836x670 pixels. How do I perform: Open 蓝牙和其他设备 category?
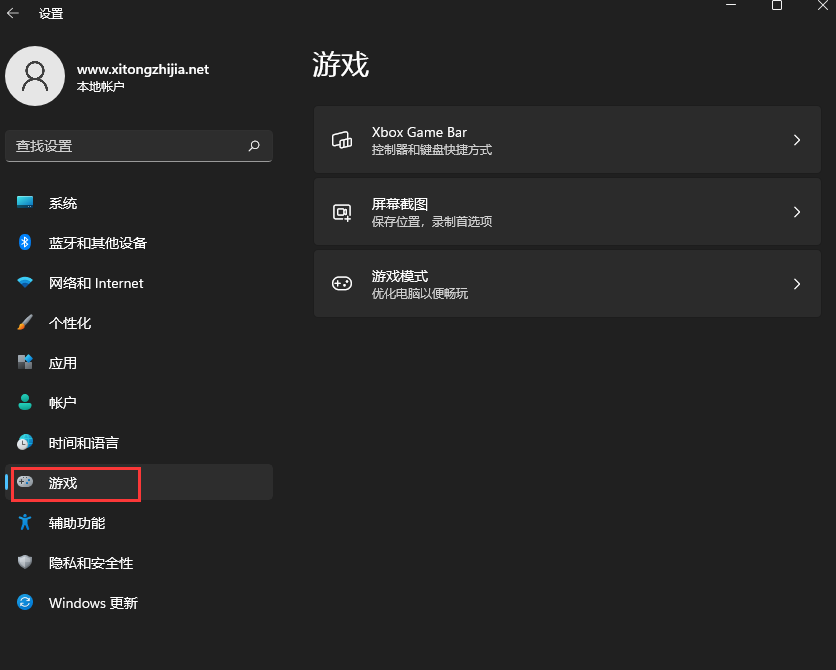click(x=139, y=243)
